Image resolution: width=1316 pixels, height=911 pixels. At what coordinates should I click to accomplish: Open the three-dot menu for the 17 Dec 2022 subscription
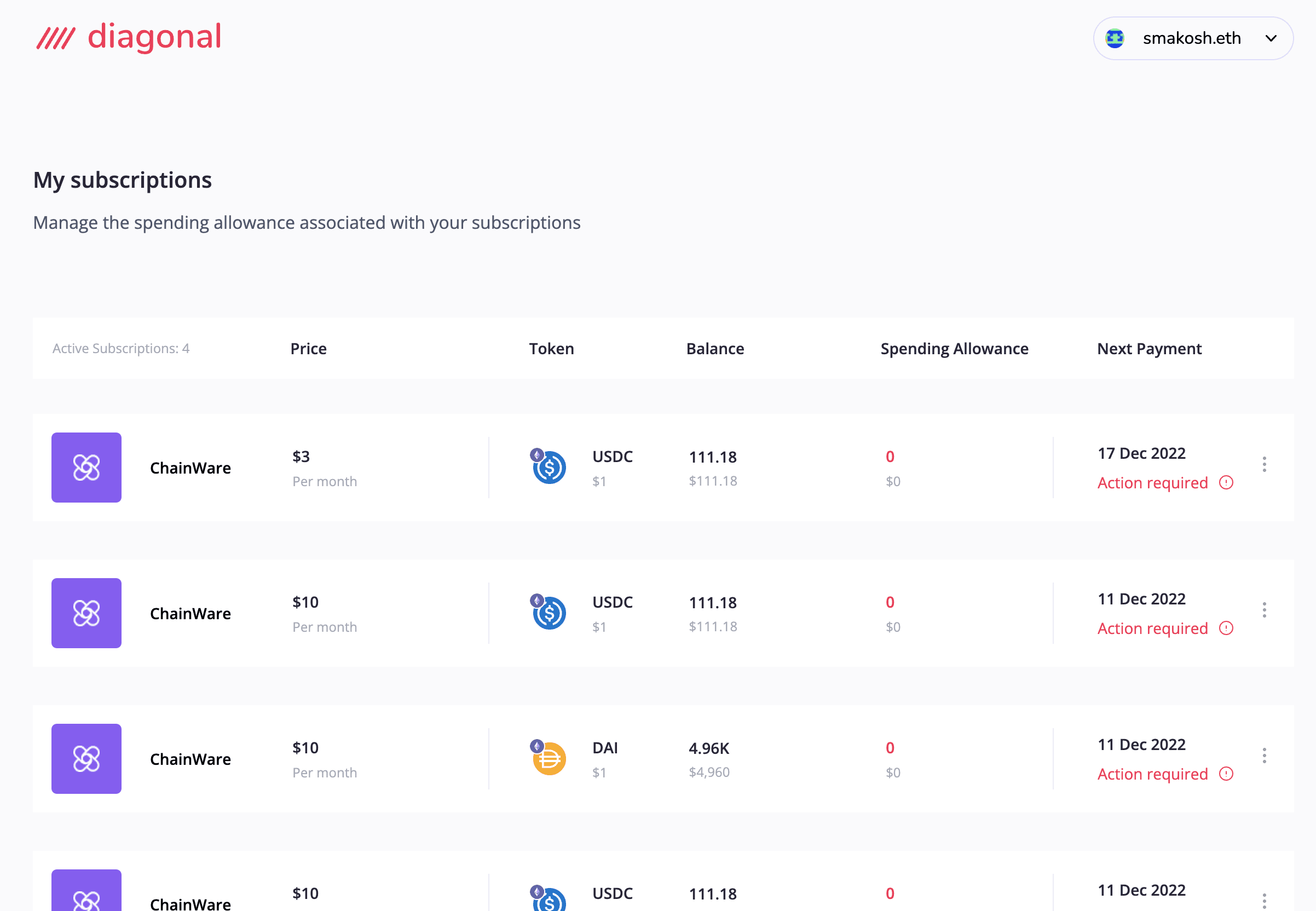click(x=1265, y=465)
